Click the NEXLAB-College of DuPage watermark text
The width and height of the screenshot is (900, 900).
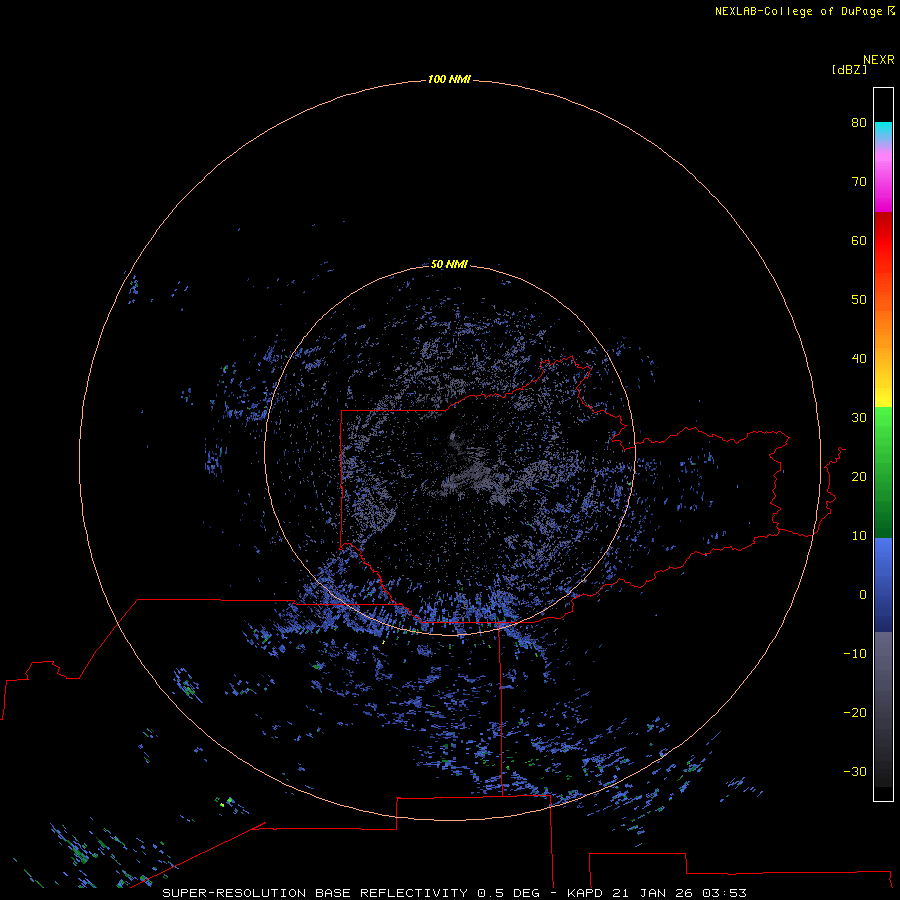click(798, 11)
